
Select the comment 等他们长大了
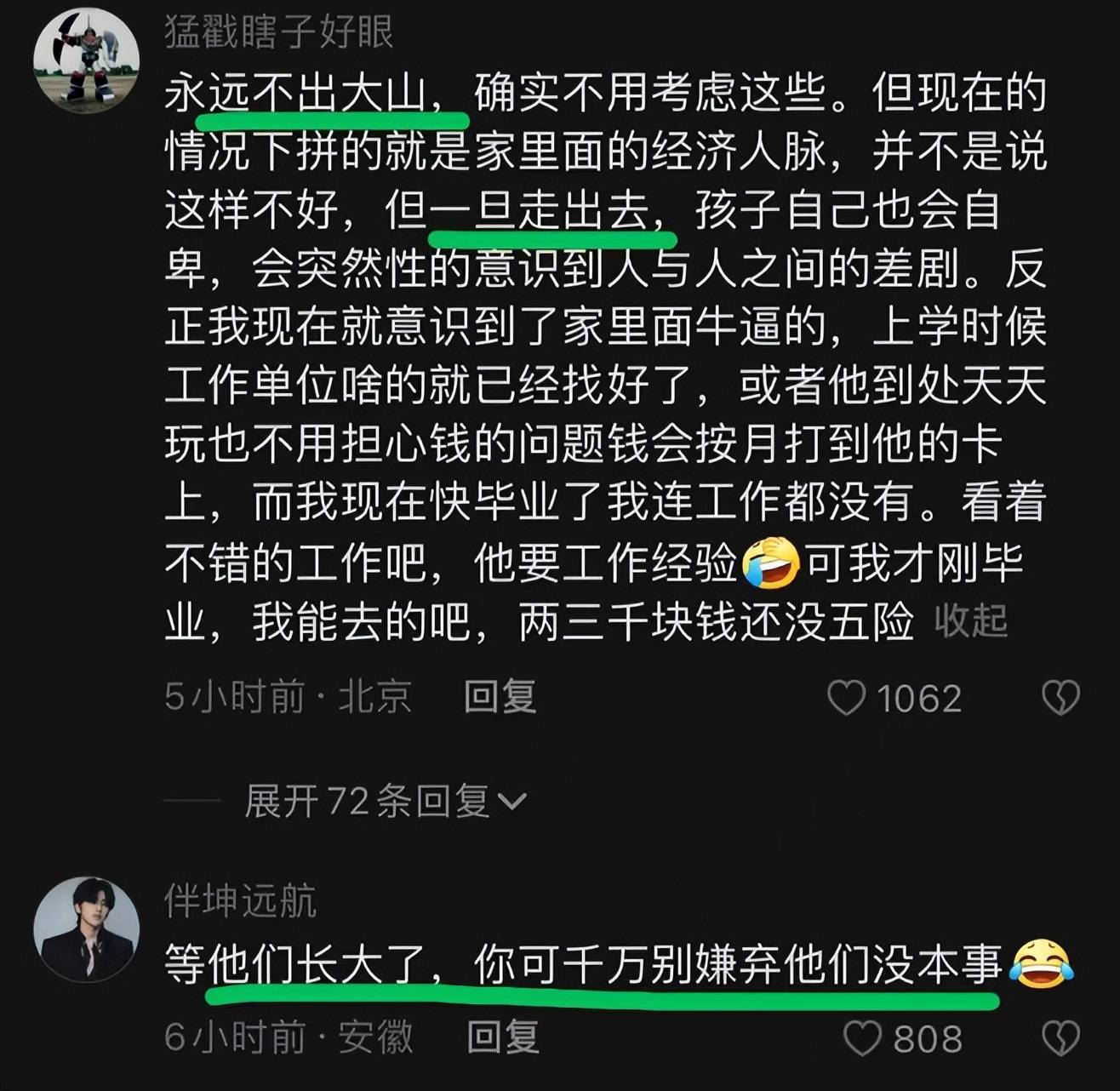point(619,964)
